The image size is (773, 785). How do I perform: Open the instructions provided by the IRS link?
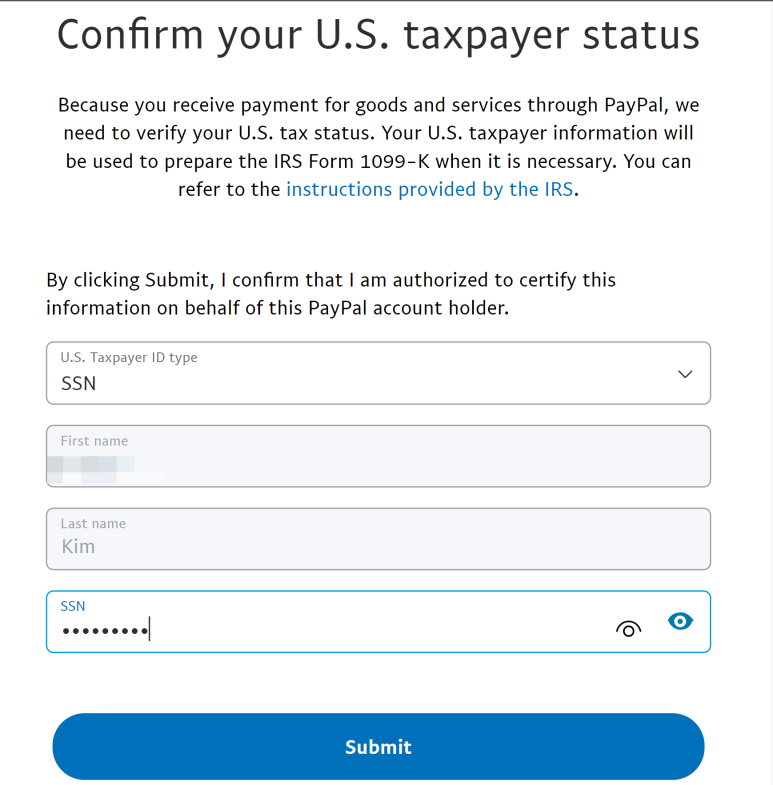tap(430, 189)
